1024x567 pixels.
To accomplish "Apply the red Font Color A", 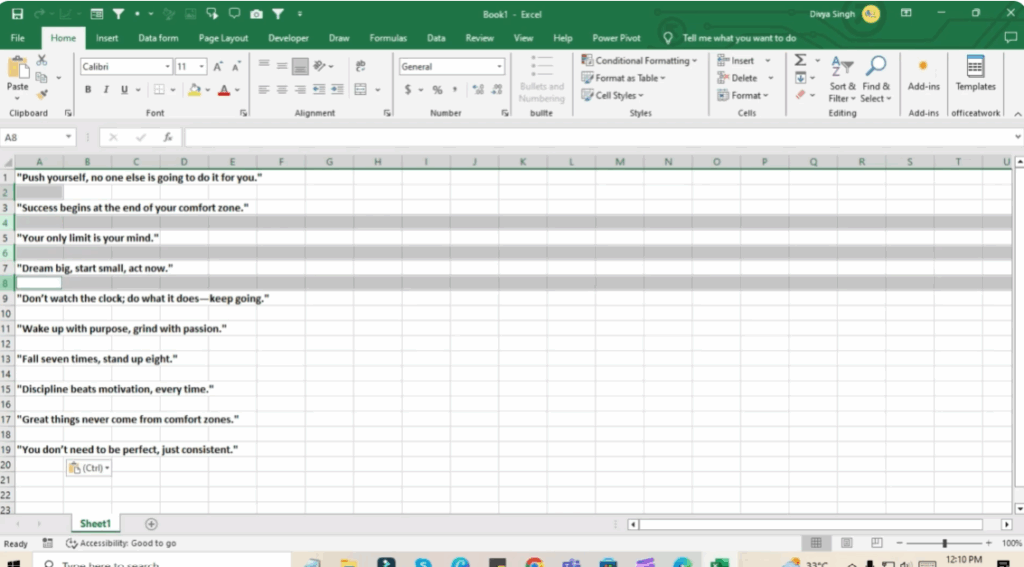I will pyautogui.click(x=223, y=89).
